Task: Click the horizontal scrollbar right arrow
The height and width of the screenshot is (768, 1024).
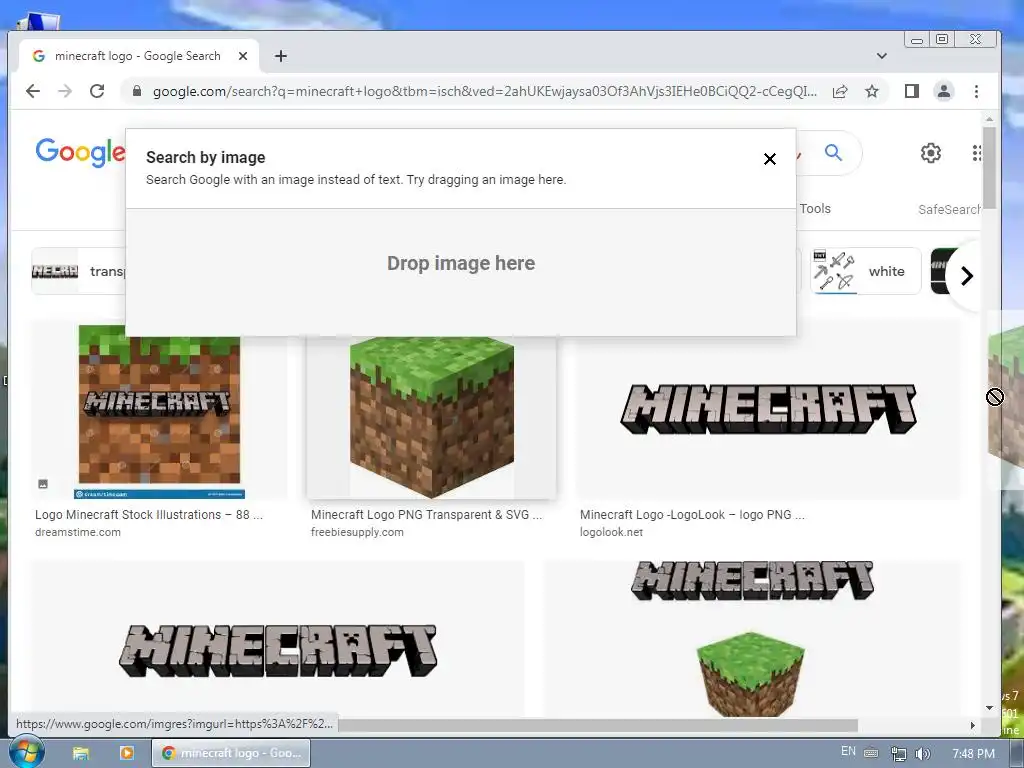Action: tap(972, 725)
